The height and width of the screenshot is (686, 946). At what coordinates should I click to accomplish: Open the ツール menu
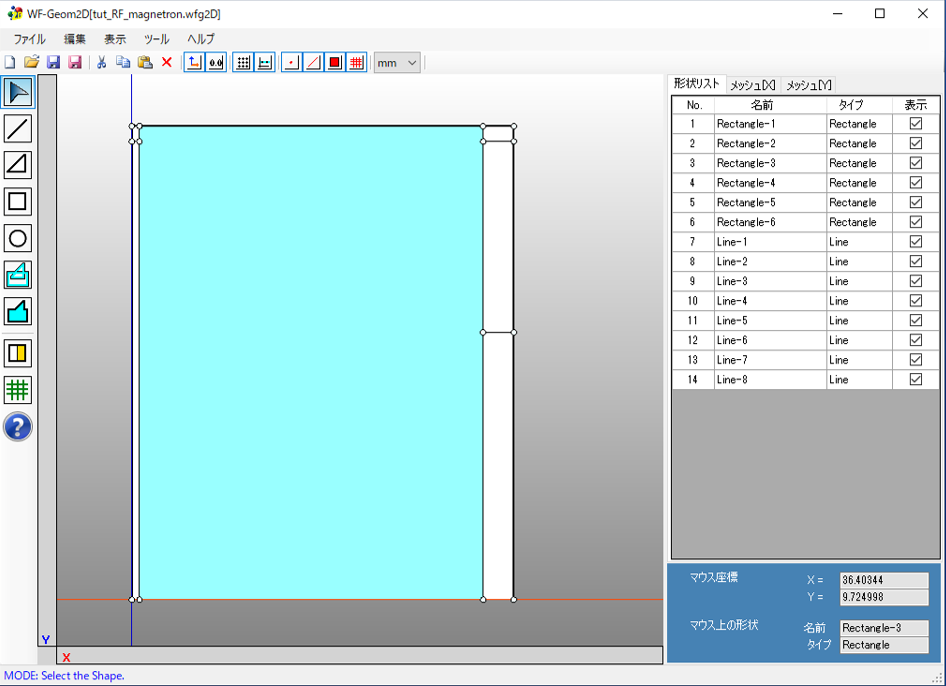pos(156,39)
